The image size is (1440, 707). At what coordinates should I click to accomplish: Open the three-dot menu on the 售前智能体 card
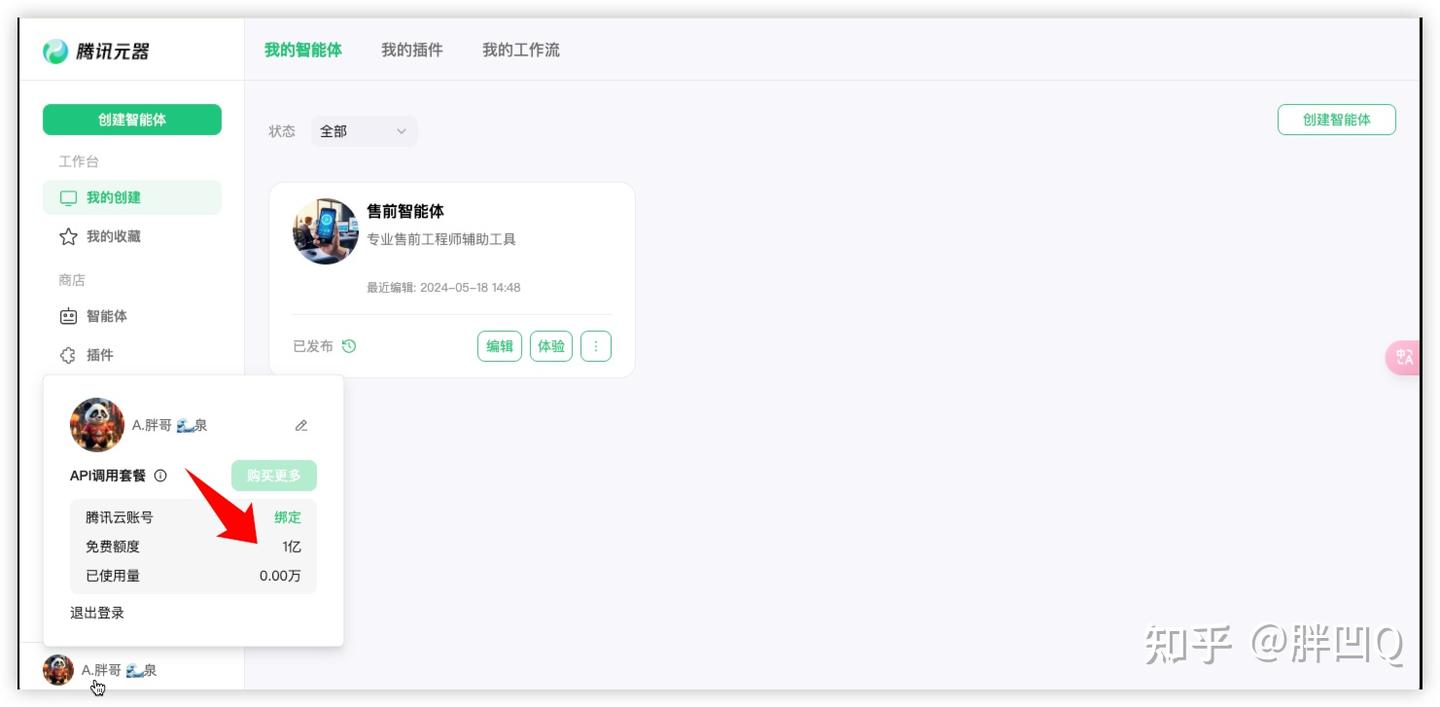(x=596, y=346)
